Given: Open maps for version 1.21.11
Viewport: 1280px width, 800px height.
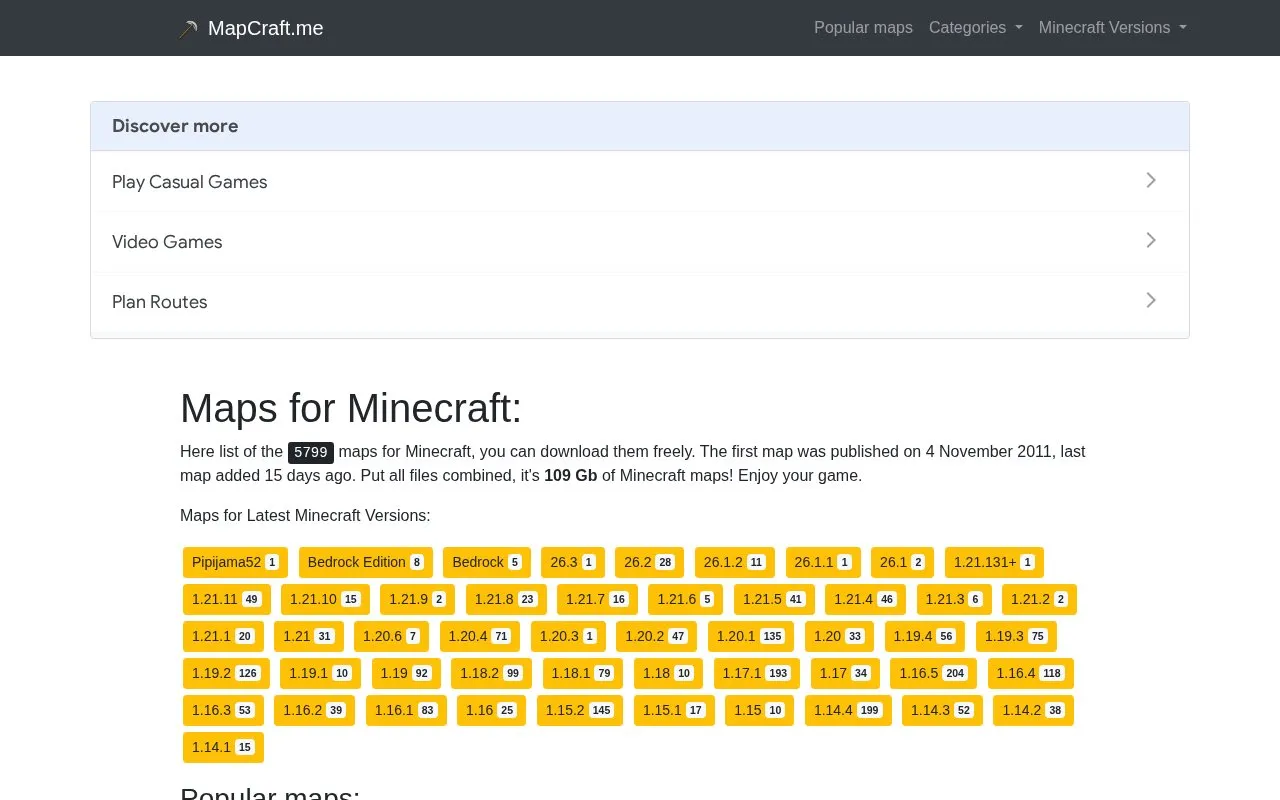Looking at the screenshot, I should tap(226, 599).
